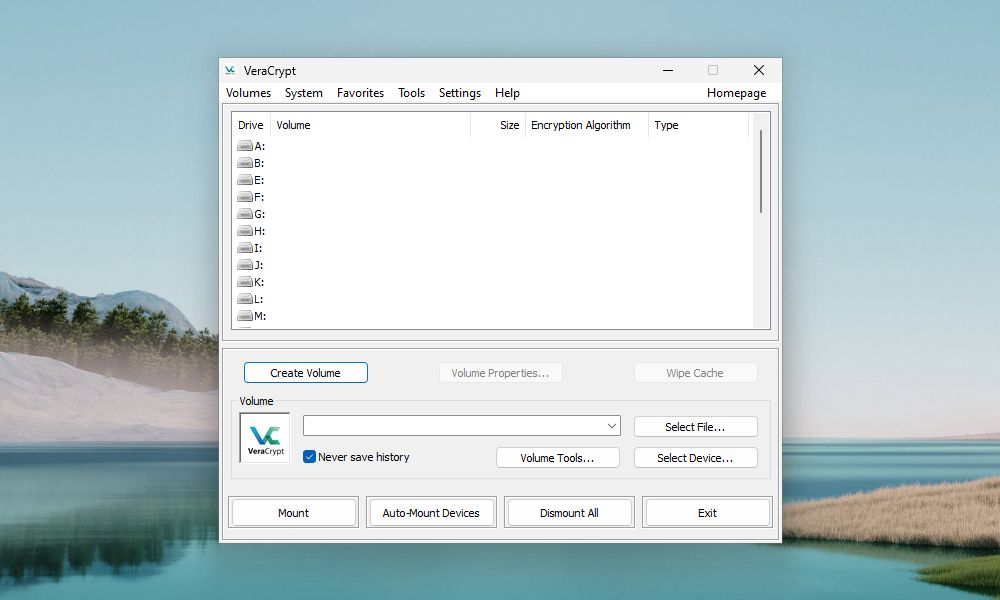Select the M: drive letter text
The width and height of the screenshot is (1000, 600).
(260, 316)
